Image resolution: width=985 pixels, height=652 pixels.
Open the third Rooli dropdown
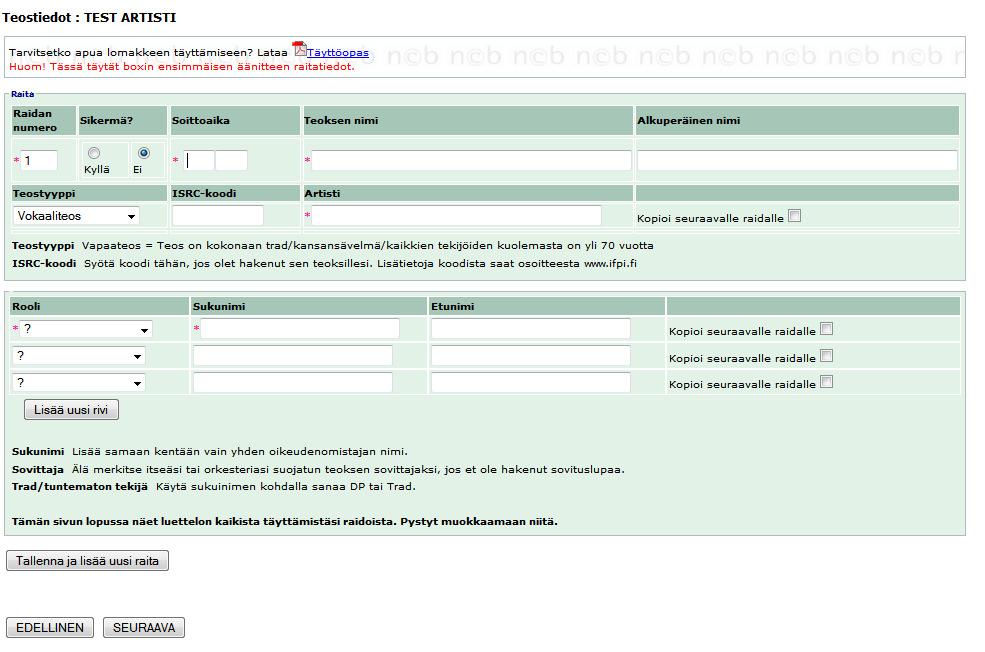point(79,383)
